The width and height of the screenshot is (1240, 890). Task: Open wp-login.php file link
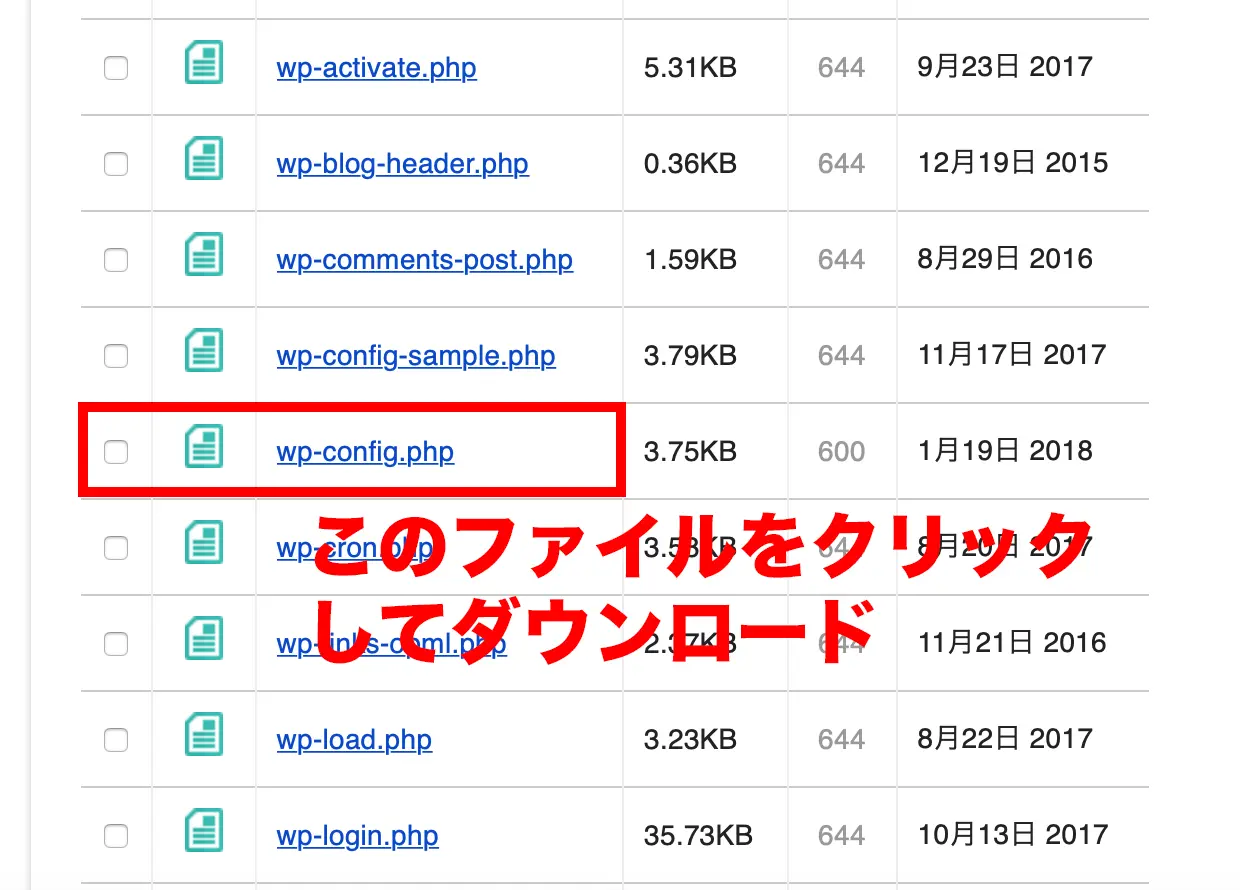click(357, 836)
